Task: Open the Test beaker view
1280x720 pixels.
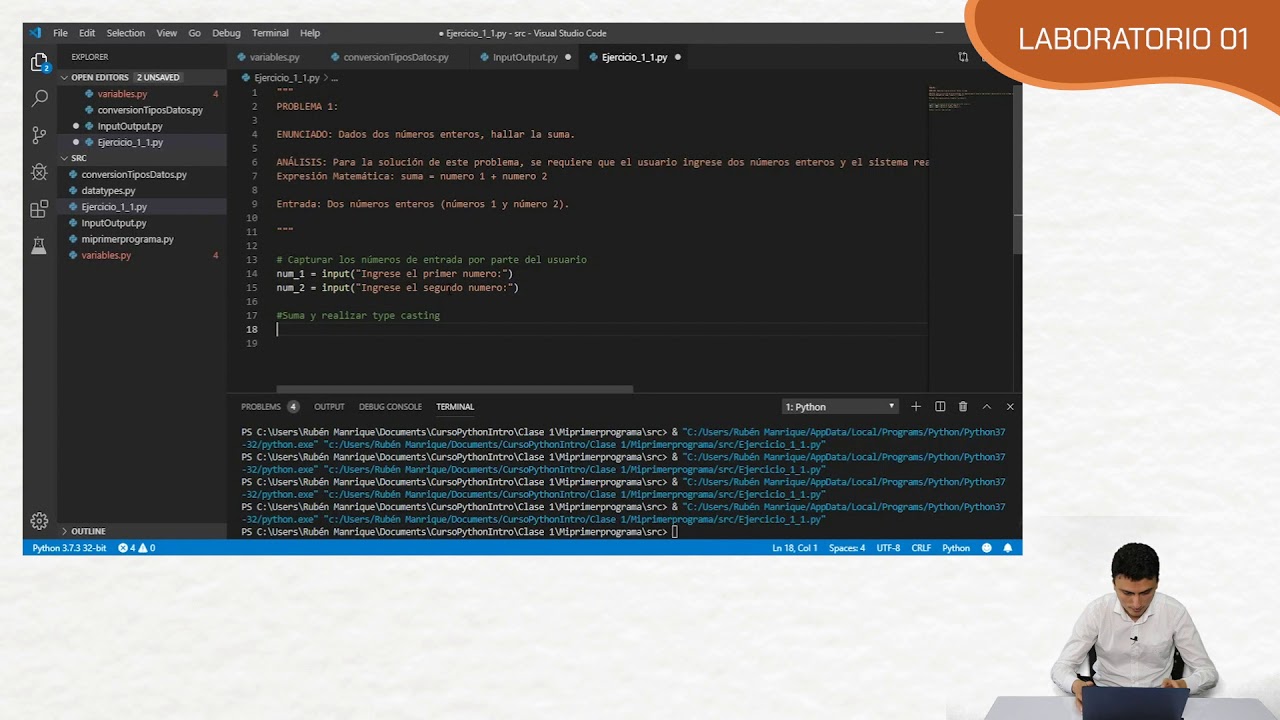Action: [x=39, y=245]
